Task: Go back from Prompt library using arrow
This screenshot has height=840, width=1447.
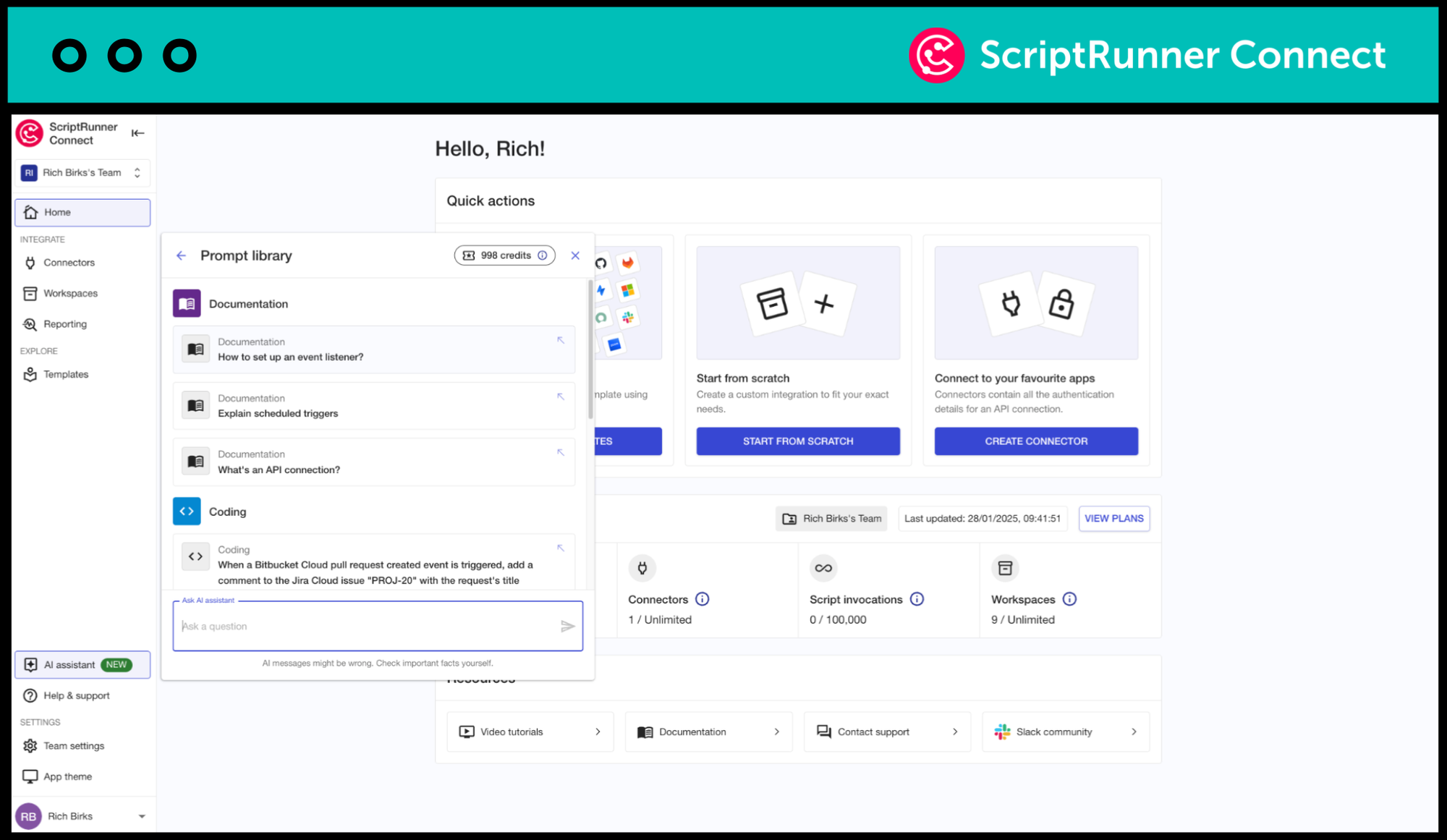Action: [181, 255]
